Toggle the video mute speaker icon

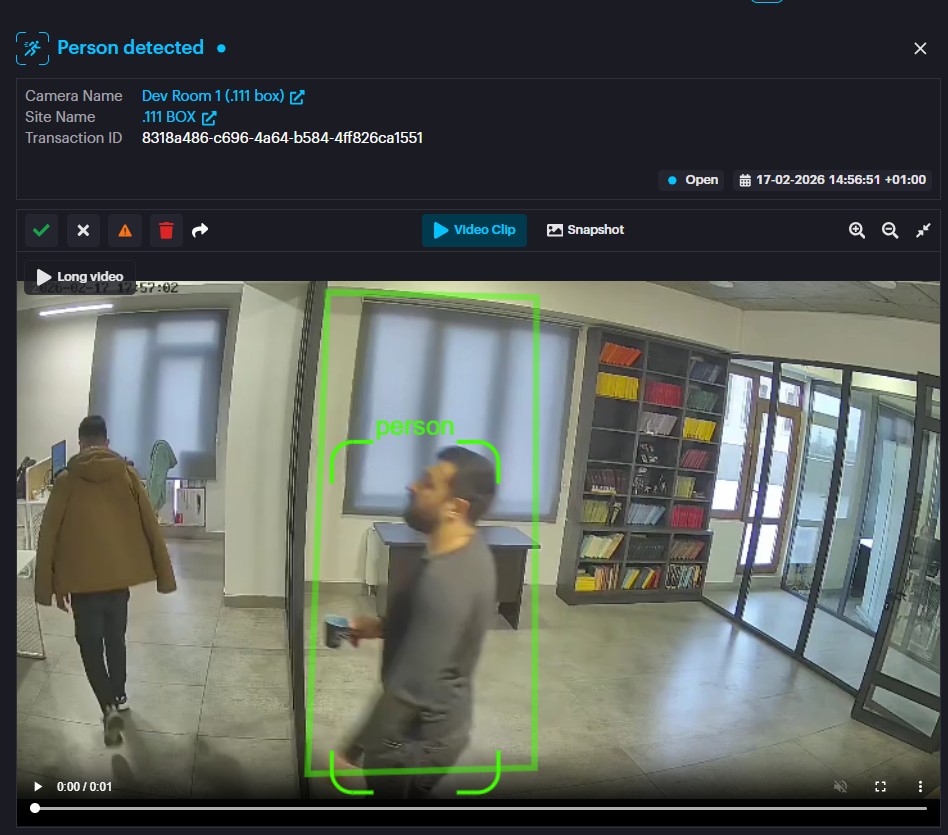(841, 787)
